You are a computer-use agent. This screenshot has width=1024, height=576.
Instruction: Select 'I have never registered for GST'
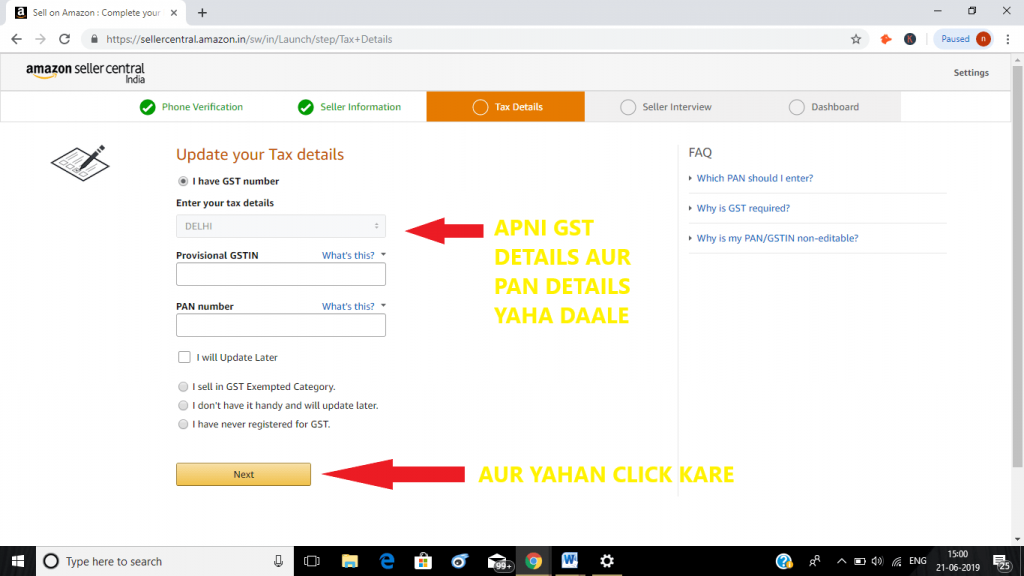pos(183,424)
